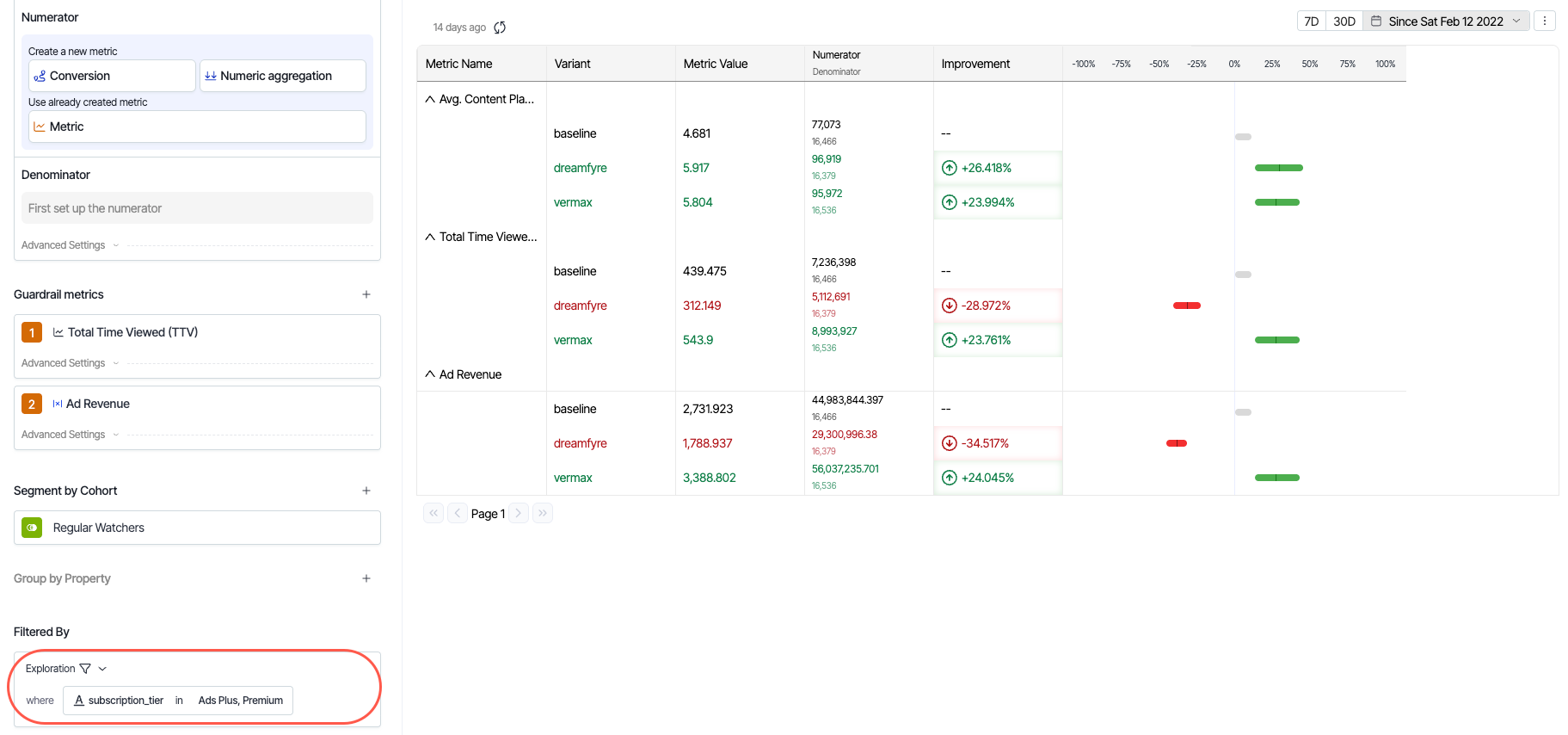The width and height of the screenshot is (1568, 735).
Task: Add a cohort segment with plus icon
Action: (x=366, y=491)
